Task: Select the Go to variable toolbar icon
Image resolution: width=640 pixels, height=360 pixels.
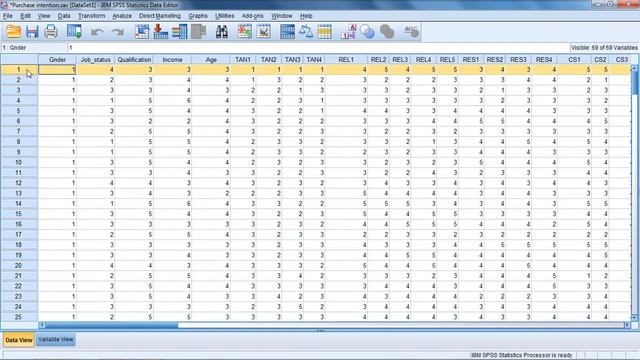Action: [160, 32]
